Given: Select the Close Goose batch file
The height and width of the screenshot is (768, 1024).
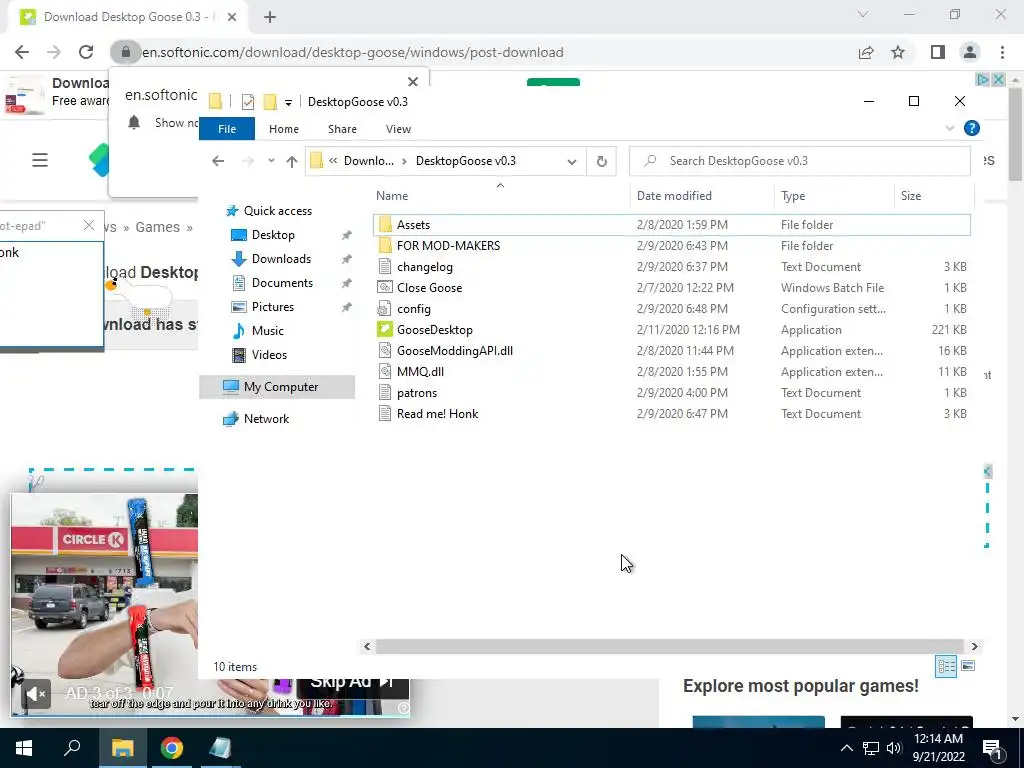Looking at the screenshot, I should 429,287.
